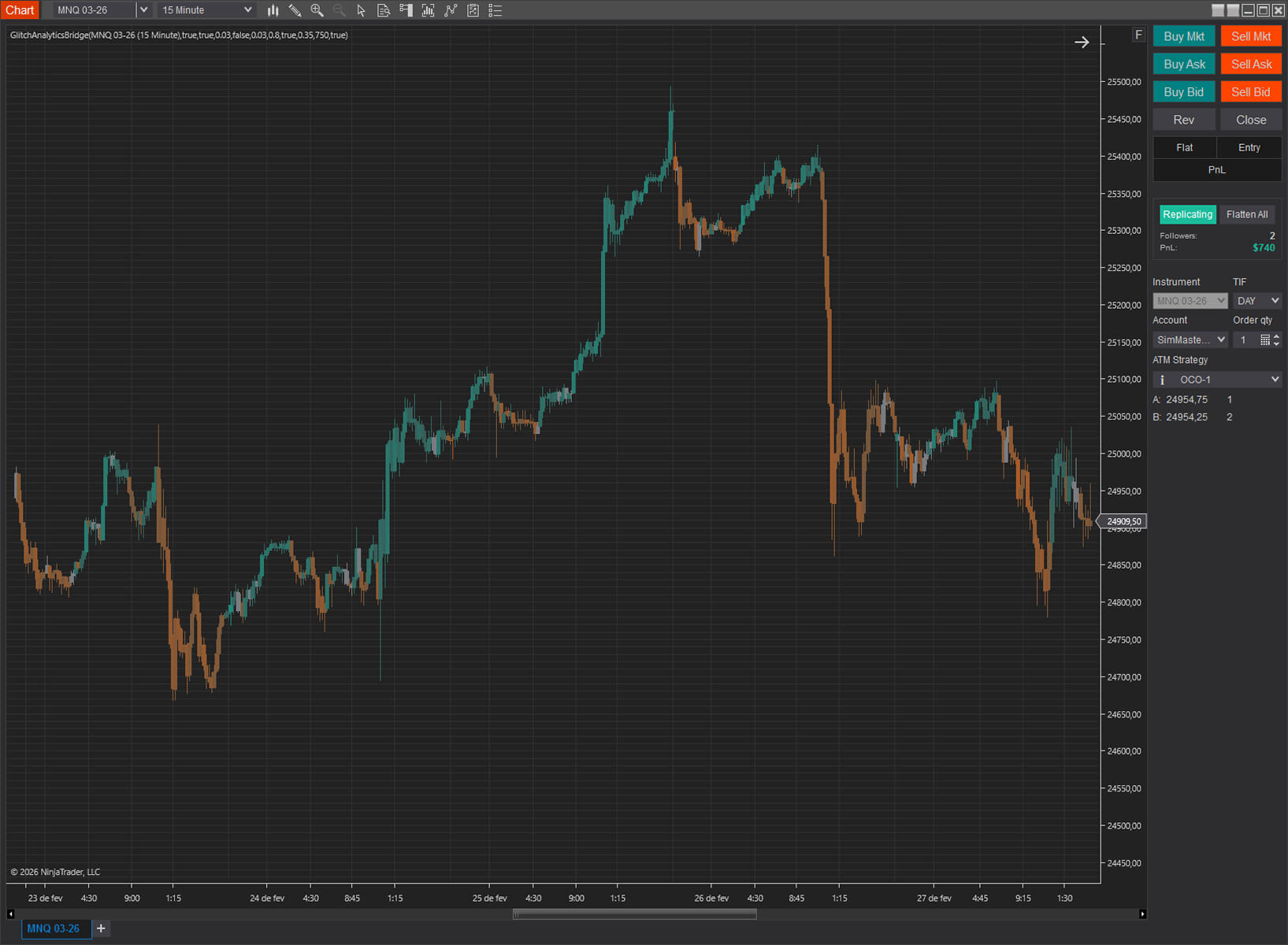
Task: Select the cursor pointer tool
Action: click(361, 10)
